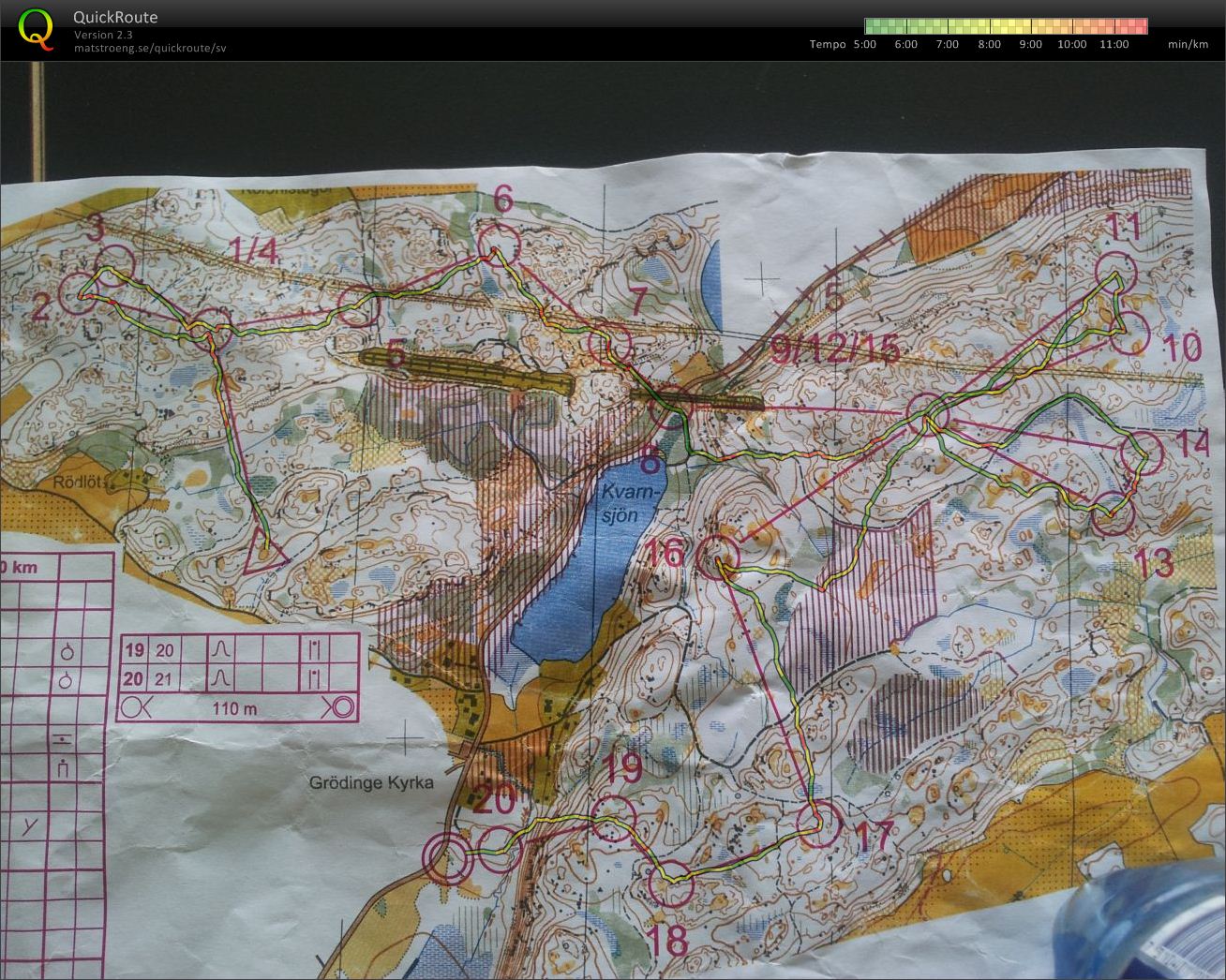
Task: Click the 6:00 tempo scale value
Action: 906,44
